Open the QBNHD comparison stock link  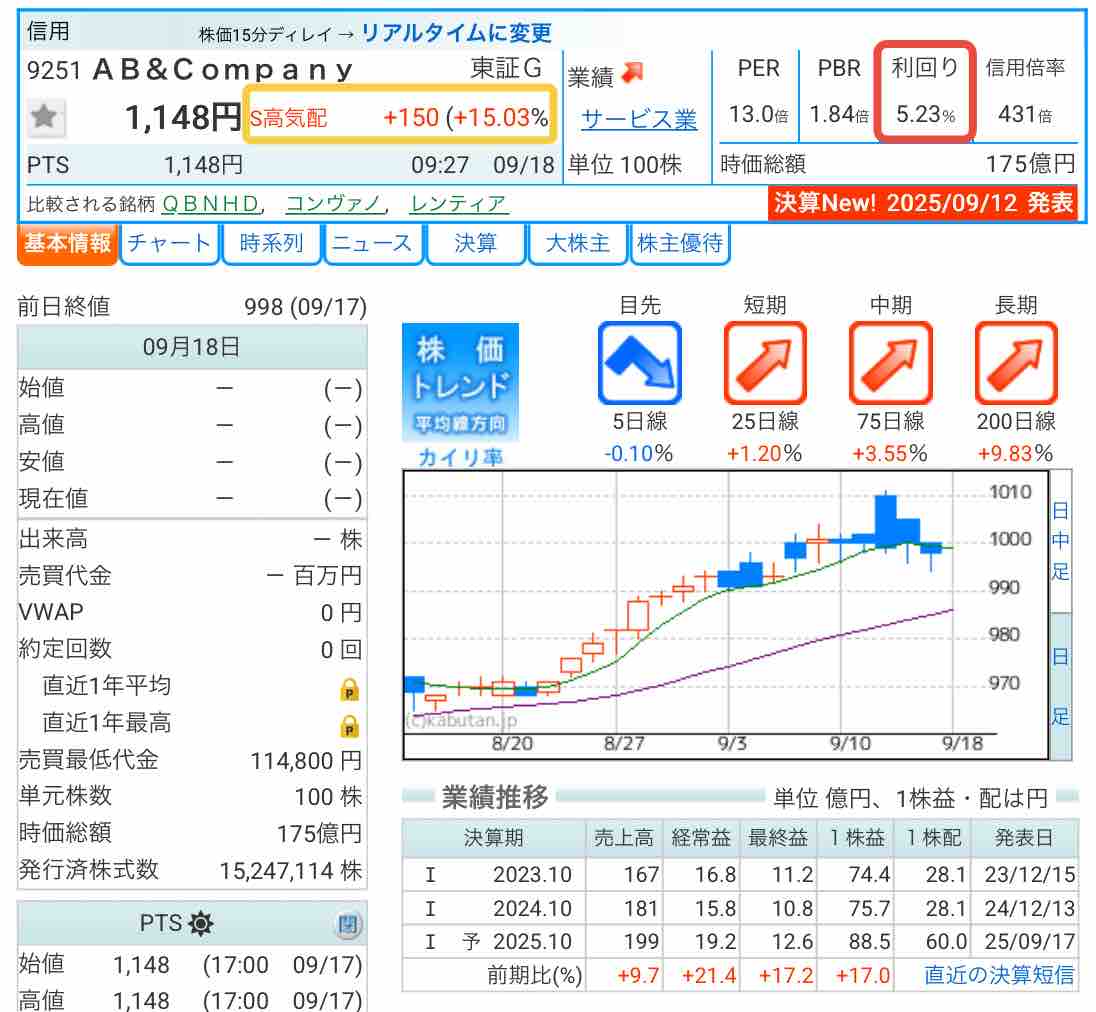point(210,204)
